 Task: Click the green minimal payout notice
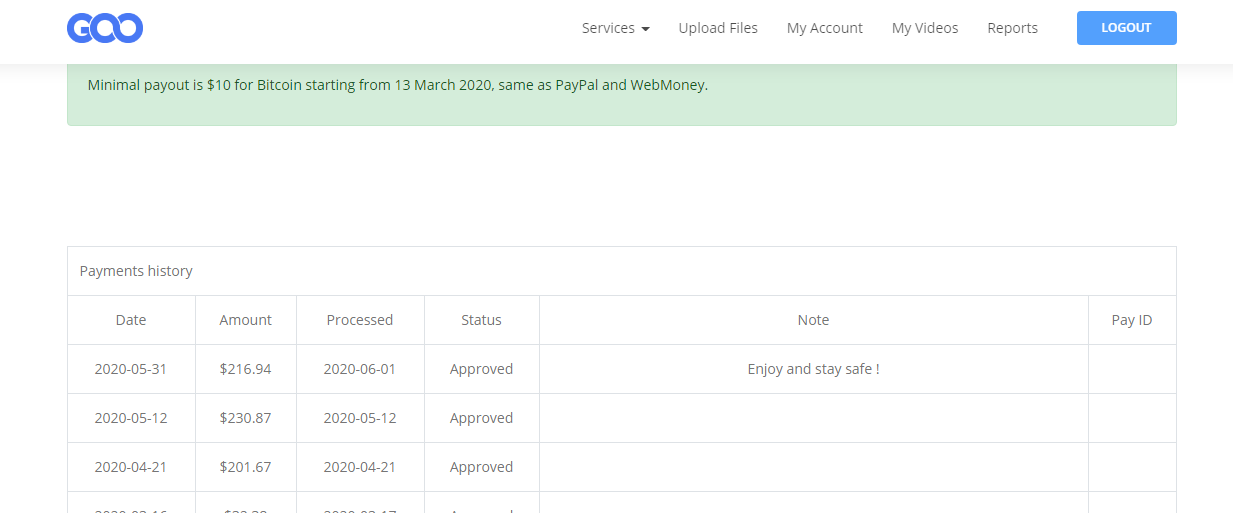[x=621, y=94]
